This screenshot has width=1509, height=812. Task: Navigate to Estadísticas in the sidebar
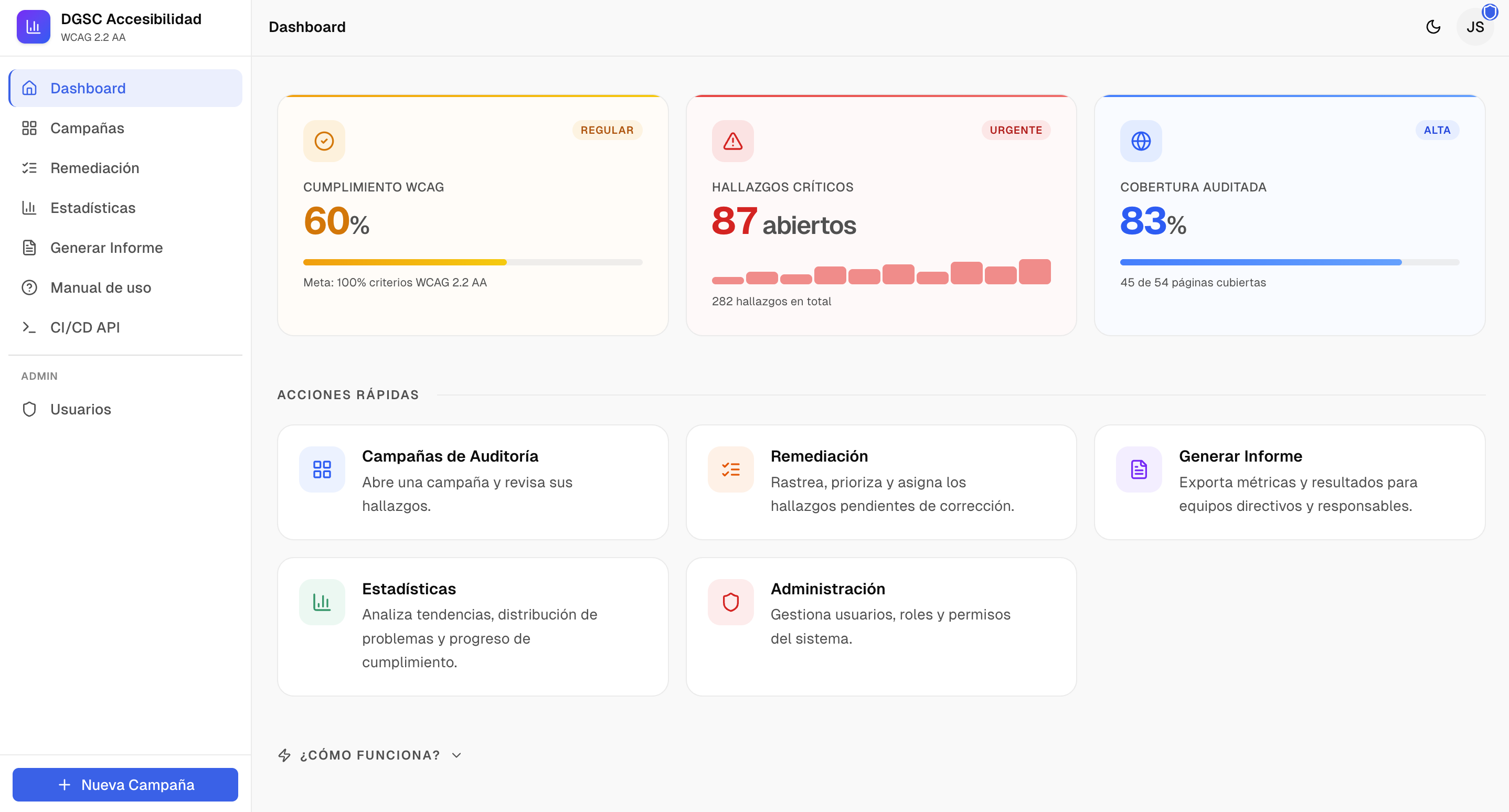[x=125, y=208]
